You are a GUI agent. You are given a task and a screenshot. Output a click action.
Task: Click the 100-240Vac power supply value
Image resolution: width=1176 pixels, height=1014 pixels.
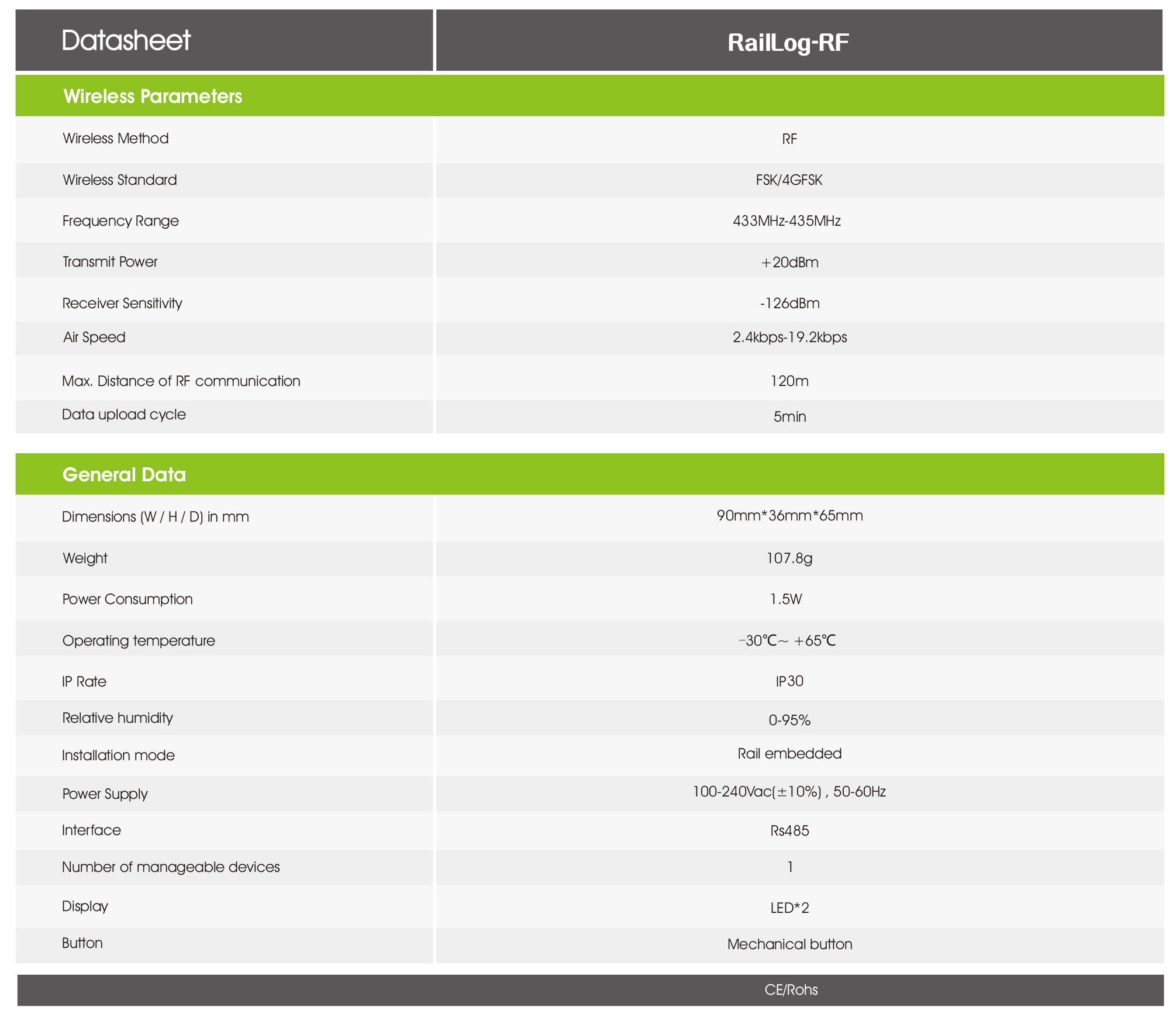(789, 792)
